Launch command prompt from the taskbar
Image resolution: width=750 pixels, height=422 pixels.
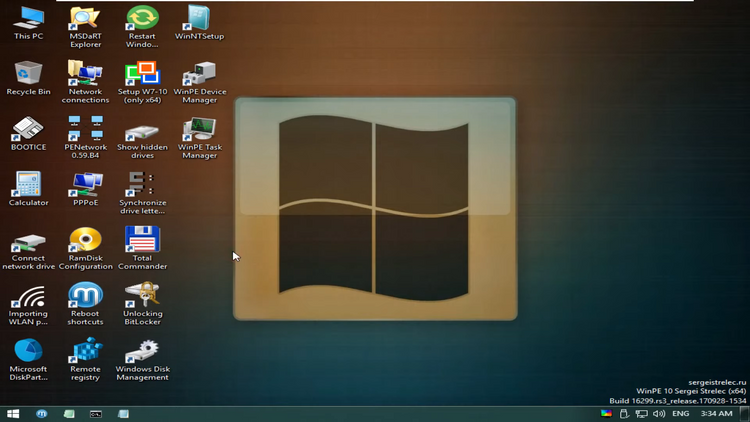pos(96,414)
